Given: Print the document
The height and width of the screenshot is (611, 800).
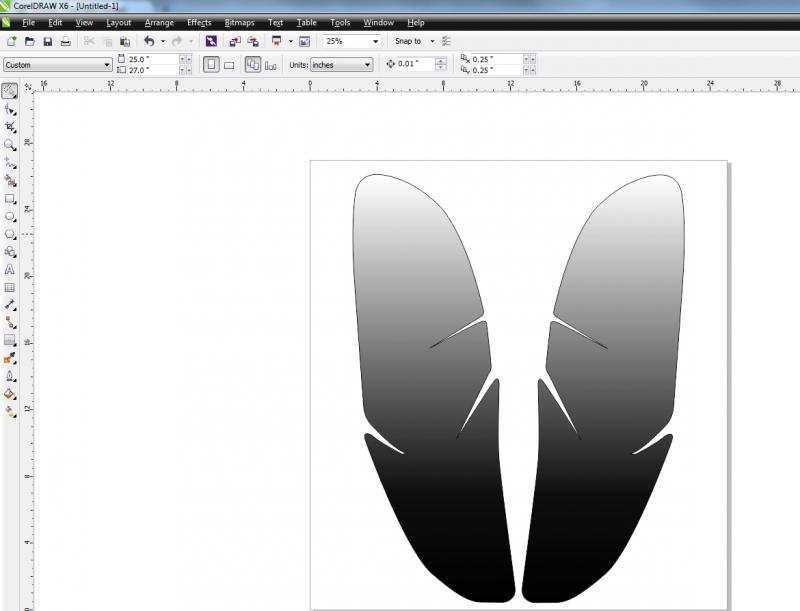Looking at the screenshot, I should [x=65, y=41].
